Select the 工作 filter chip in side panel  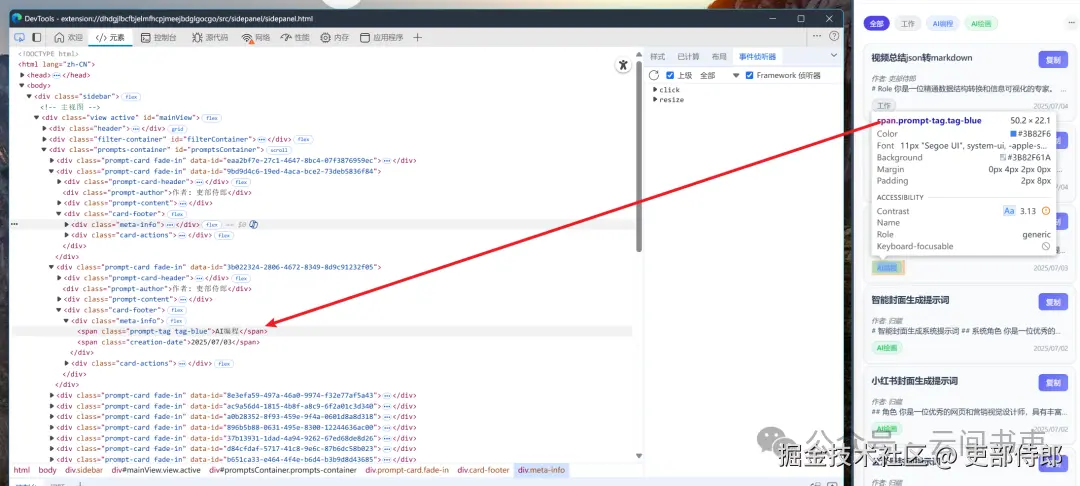[x=908, y=23]
